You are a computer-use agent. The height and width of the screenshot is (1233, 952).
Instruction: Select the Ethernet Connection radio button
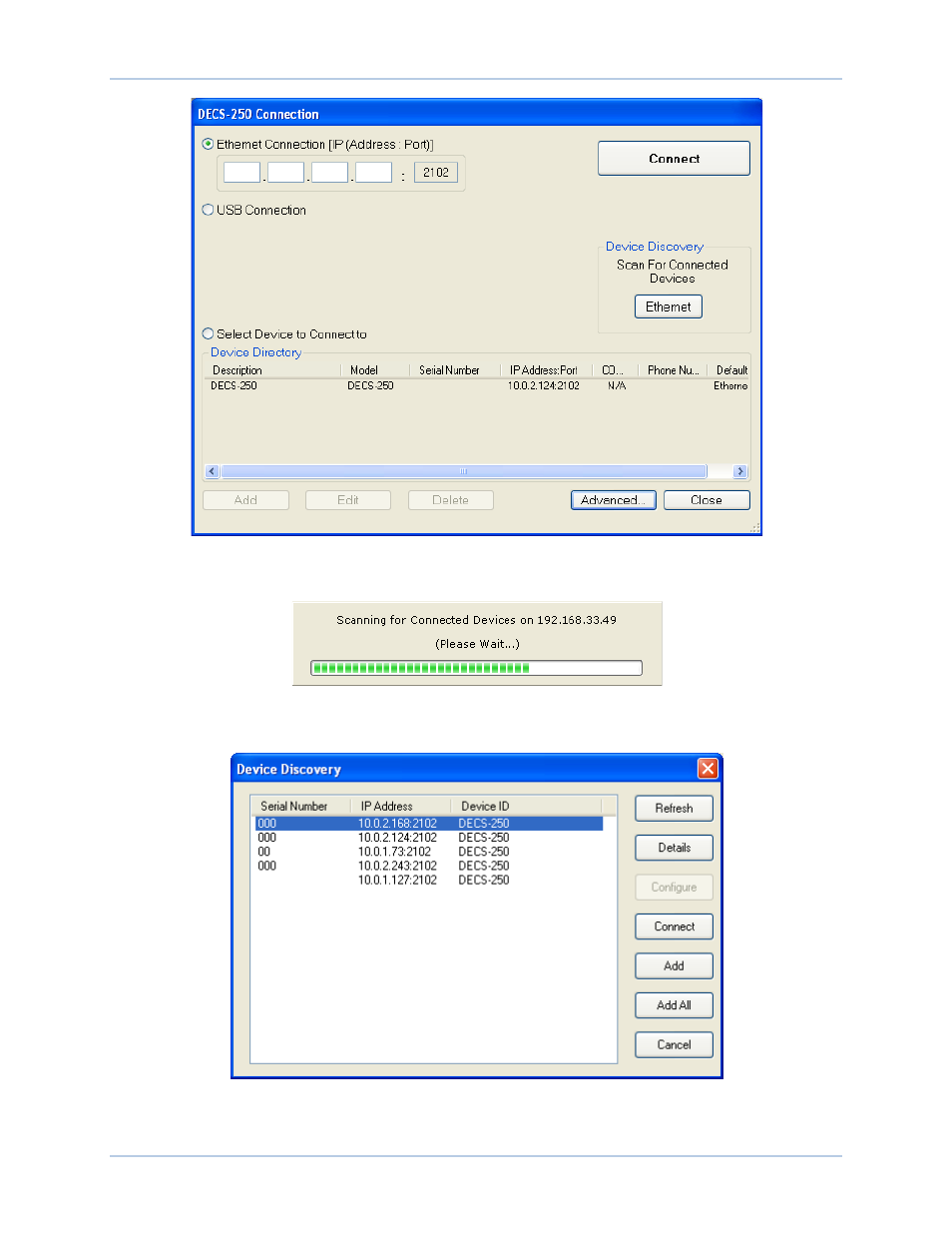point(208,144)
